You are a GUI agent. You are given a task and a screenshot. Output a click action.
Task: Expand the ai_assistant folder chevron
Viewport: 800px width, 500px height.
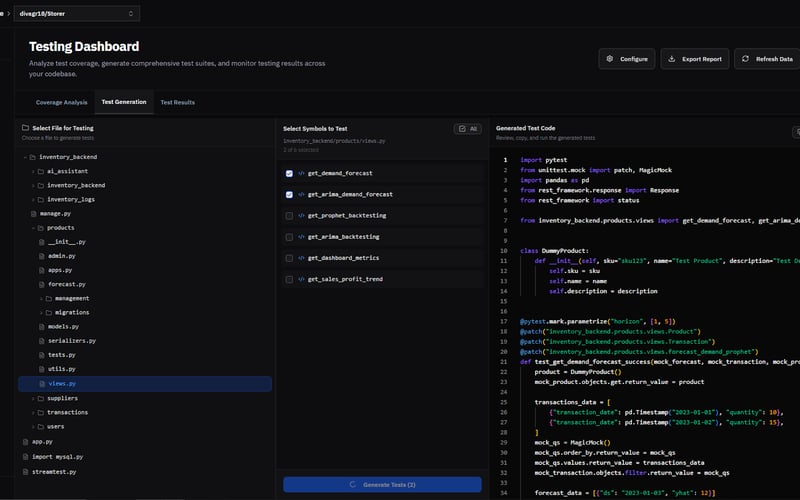point(33,171)
